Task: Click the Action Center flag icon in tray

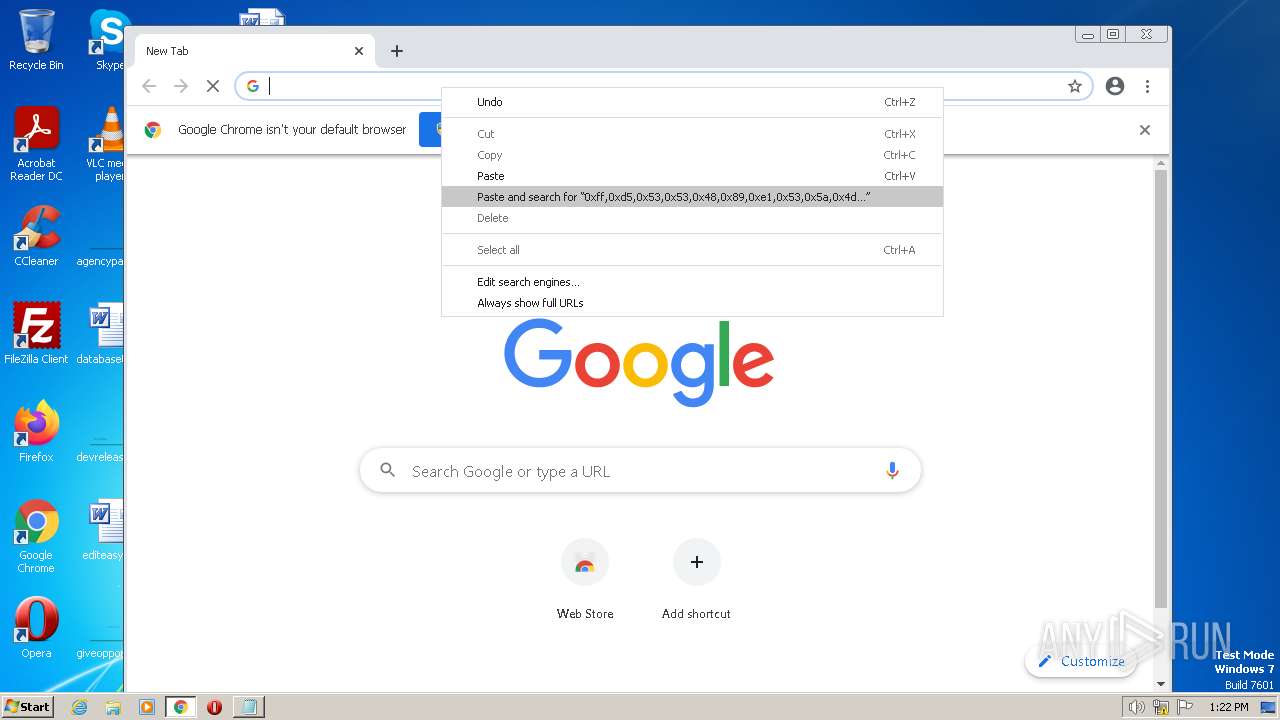Action: click(1185, 707)
